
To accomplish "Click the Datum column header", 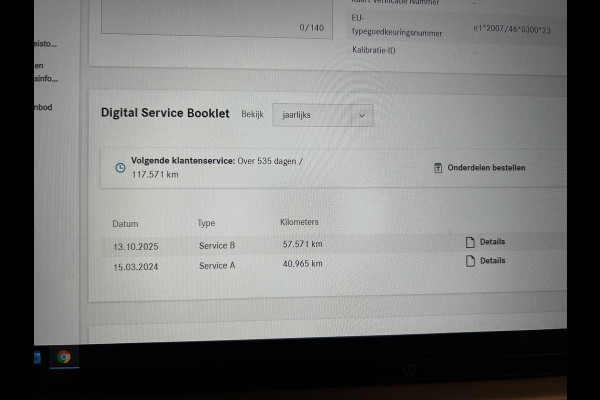I will tap(125, 224).
